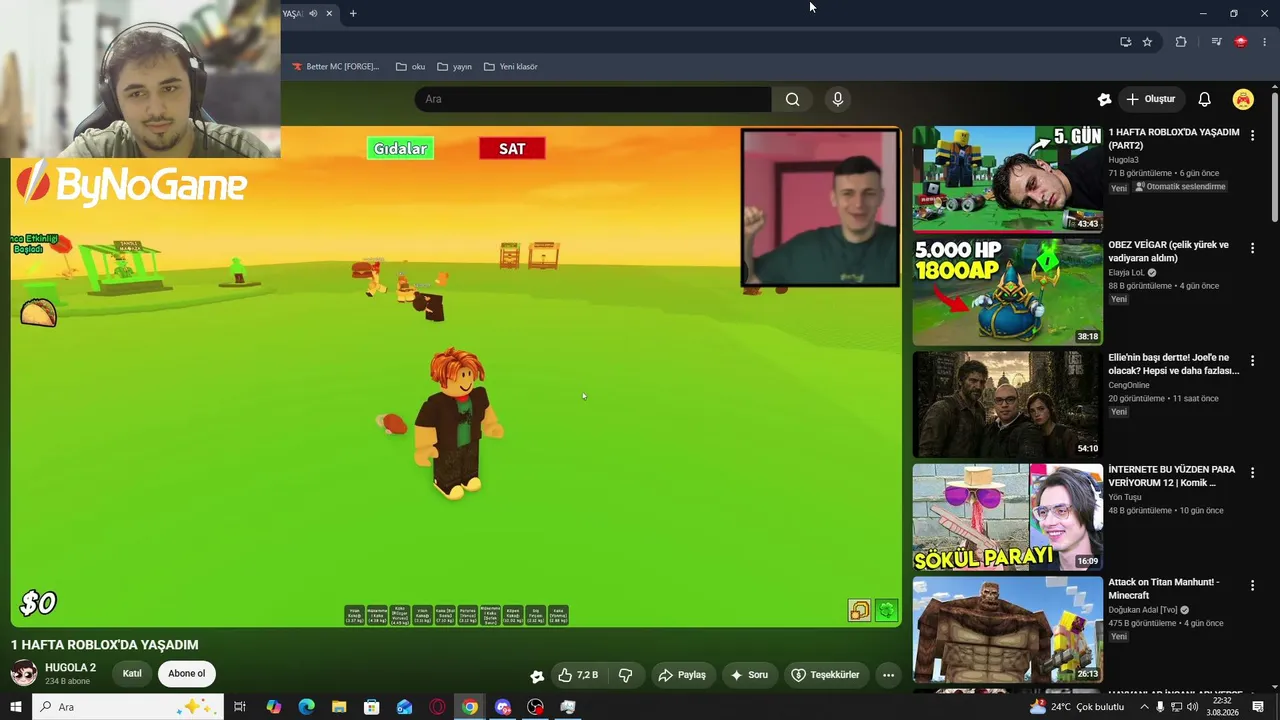The width and height of the screenshot is (1280, 720).
Task: Open the Yeni klasör bookmark folder
Action: click(511, 67)
